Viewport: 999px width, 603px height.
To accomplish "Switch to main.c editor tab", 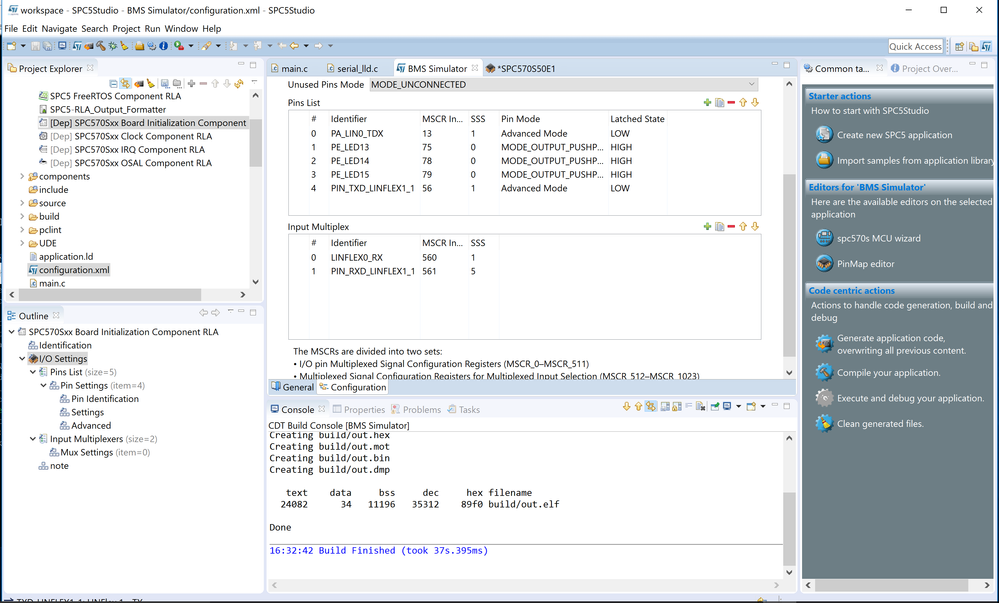I will 289,69.
